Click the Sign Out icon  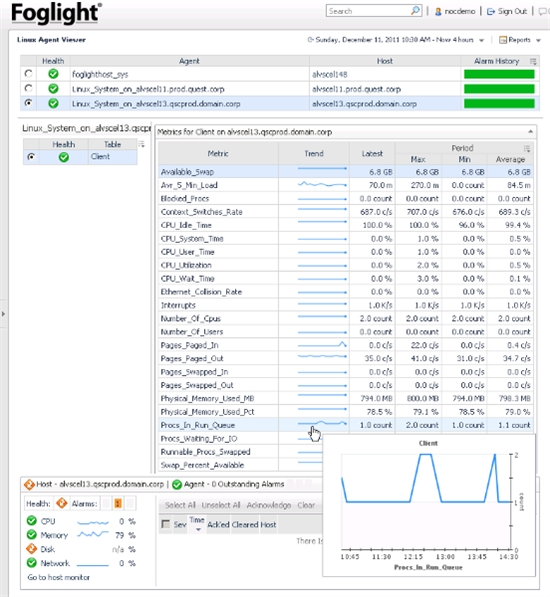[491, 11]
